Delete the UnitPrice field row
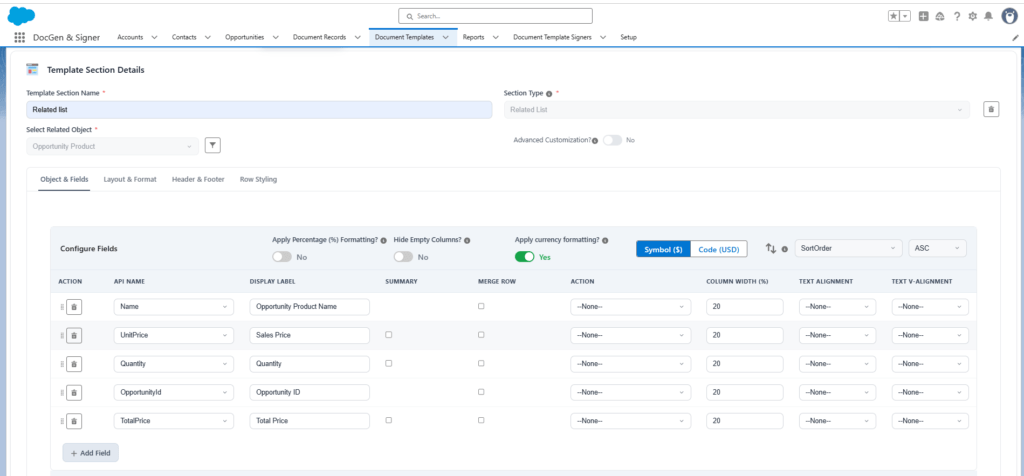 pos(74,335)
